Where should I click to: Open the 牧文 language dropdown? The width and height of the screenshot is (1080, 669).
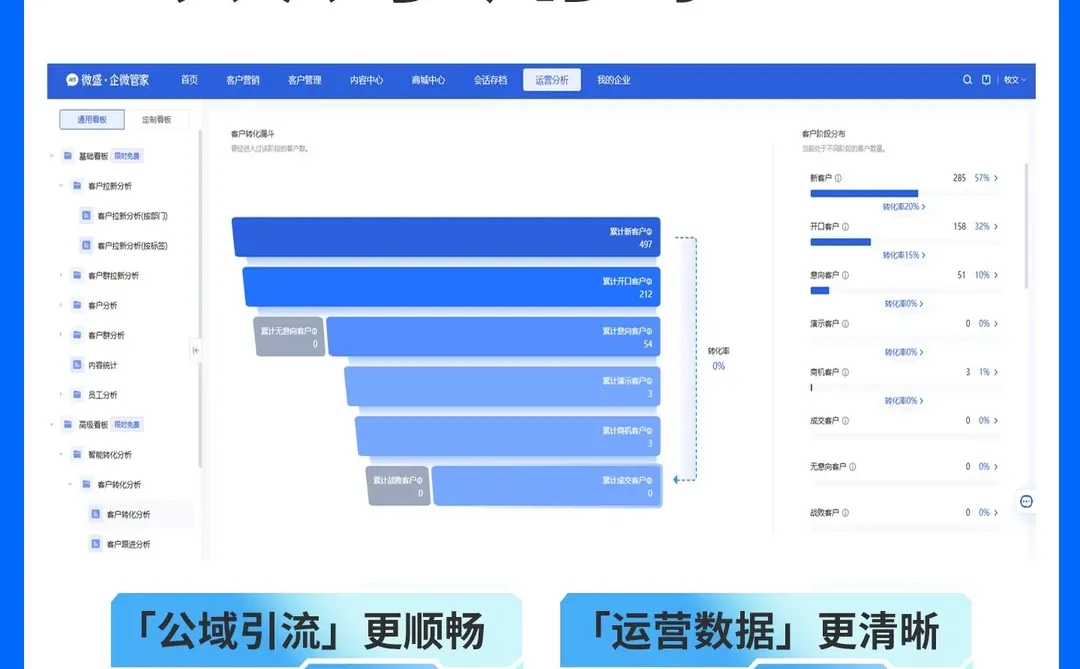pos(1014,80)
